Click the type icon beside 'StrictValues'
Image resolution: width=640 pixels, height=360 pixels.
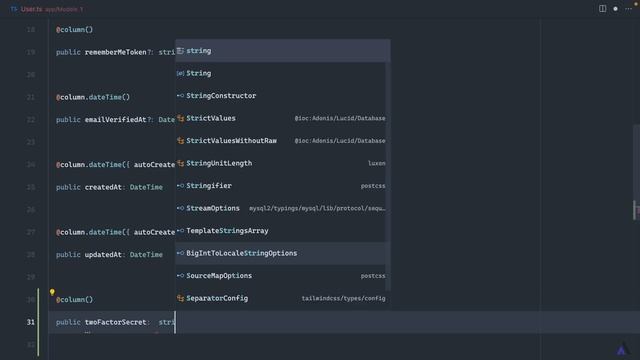(180, 118)
